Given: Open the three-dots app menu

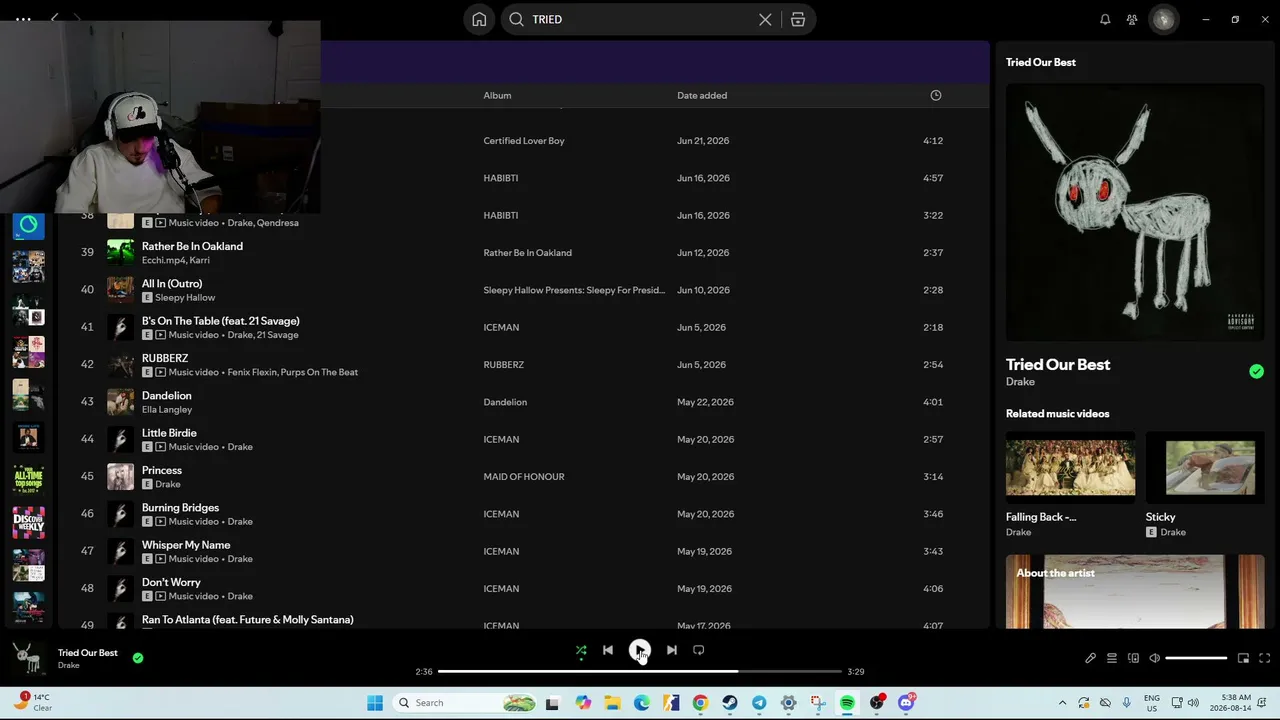Looking at the screenshot, I should pos(23,19).
